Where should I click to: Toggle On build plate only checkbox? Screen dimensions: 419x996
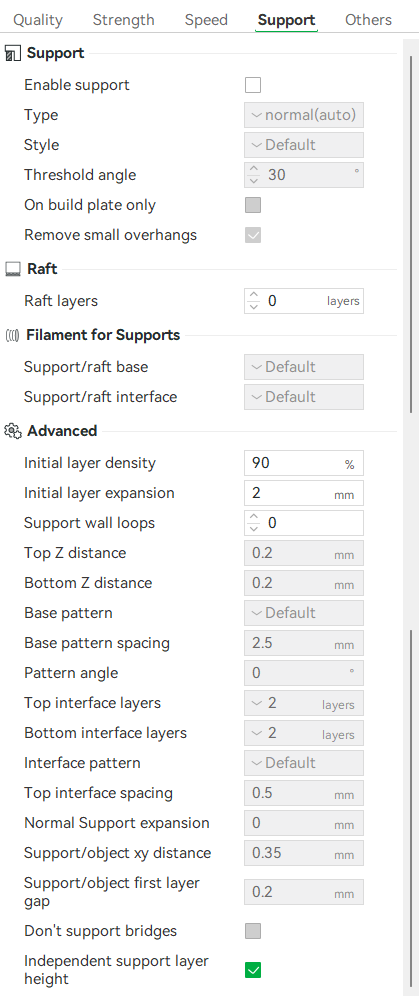[x=253, y=205]
